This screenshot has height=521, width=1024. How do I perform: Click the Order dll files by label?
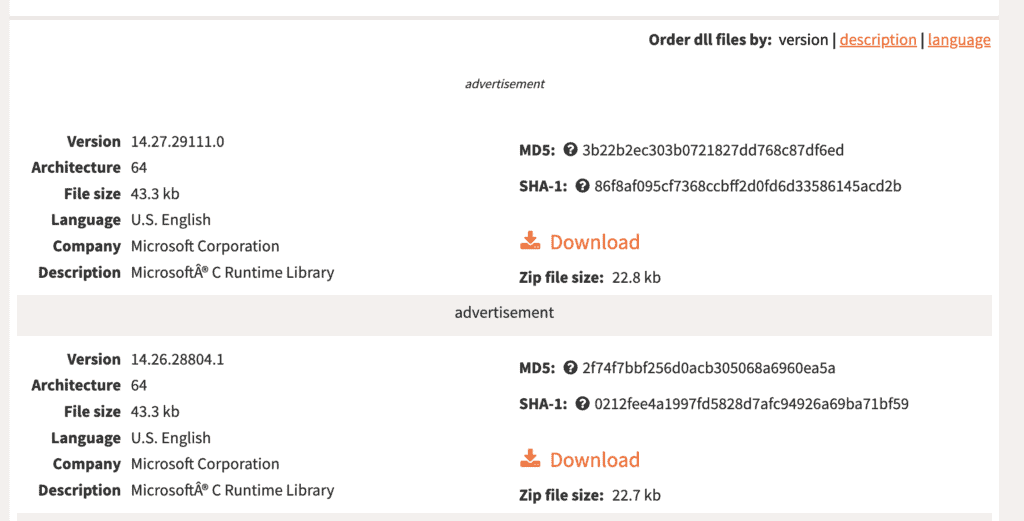point(710,40)
